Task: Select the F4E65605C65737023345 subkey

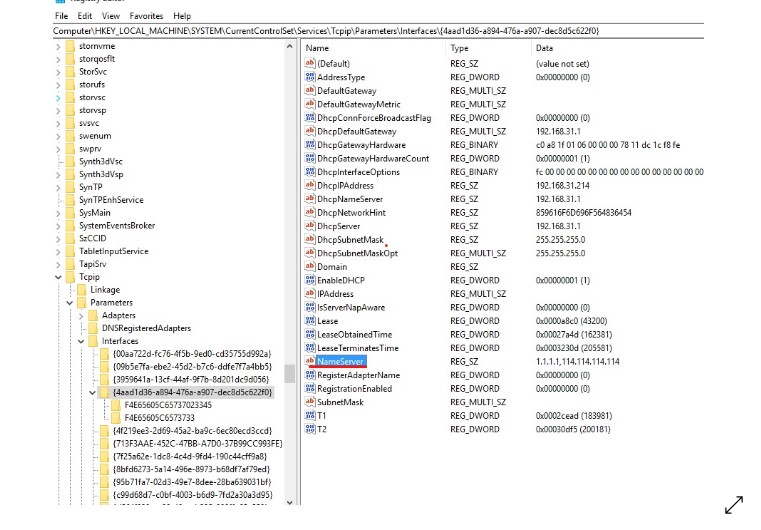Action: point(168,405)
